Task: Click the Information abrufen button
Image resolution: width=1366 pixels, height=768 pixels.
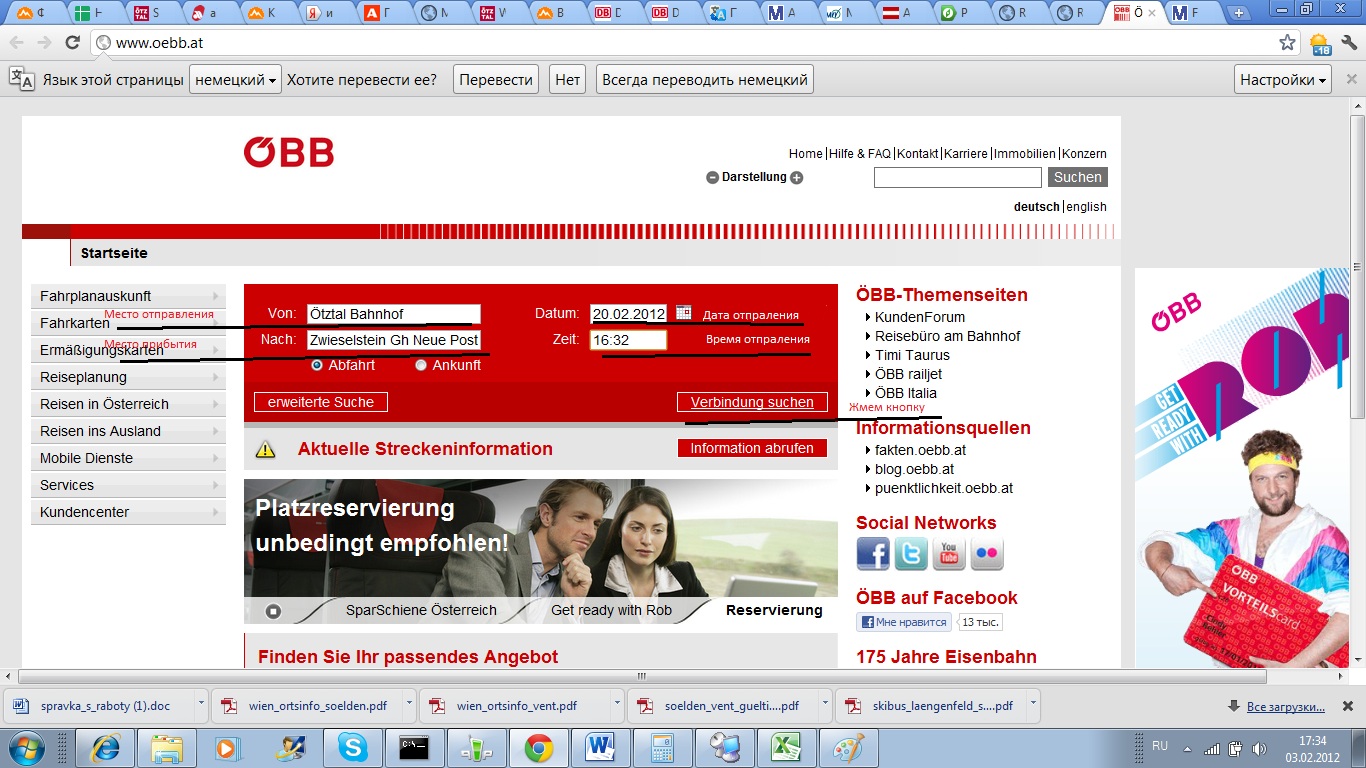Action: pos(752,448)
